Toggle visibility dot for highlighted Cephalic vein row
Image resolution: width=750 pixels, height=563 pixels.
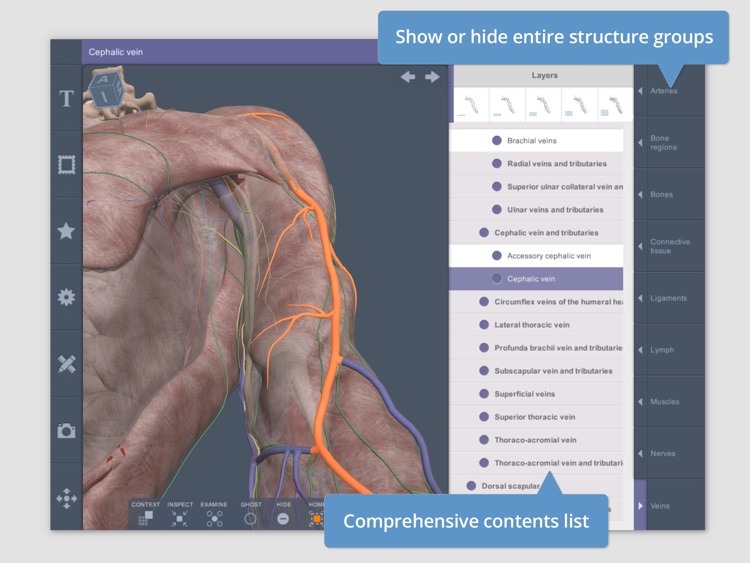coord(496,278)
